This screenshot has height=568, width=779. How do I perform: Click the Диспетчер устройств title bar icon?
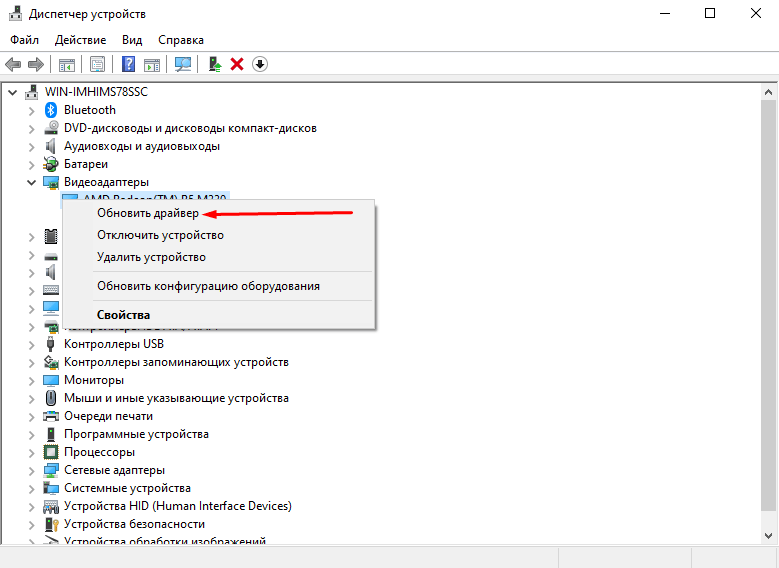tap(16, 13)
